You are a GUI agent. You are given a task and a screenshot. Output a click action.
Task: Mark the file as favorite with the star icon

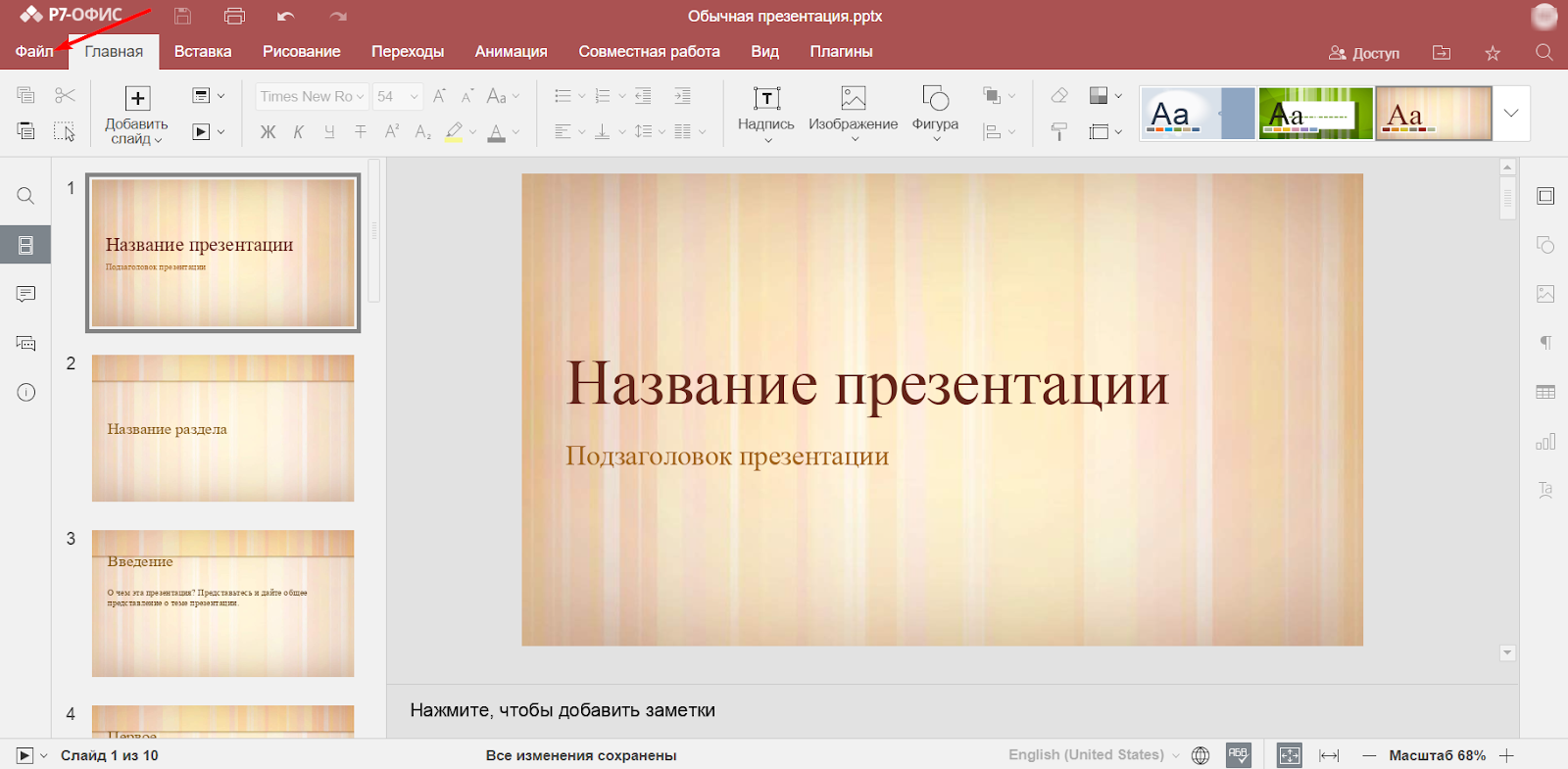[1493, 53]
